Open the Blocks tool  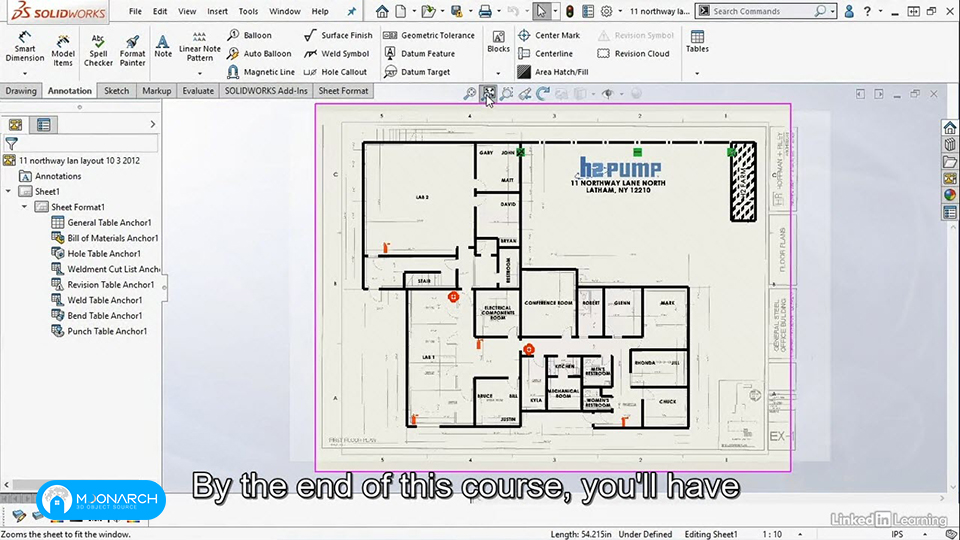click(498, 42)
